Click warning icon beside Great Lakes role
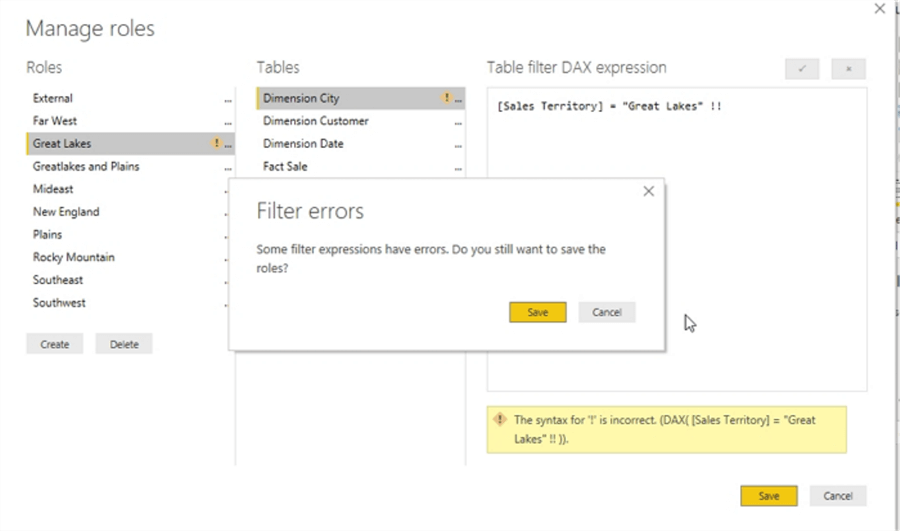900x531 pixels. [x=216, y=144]
